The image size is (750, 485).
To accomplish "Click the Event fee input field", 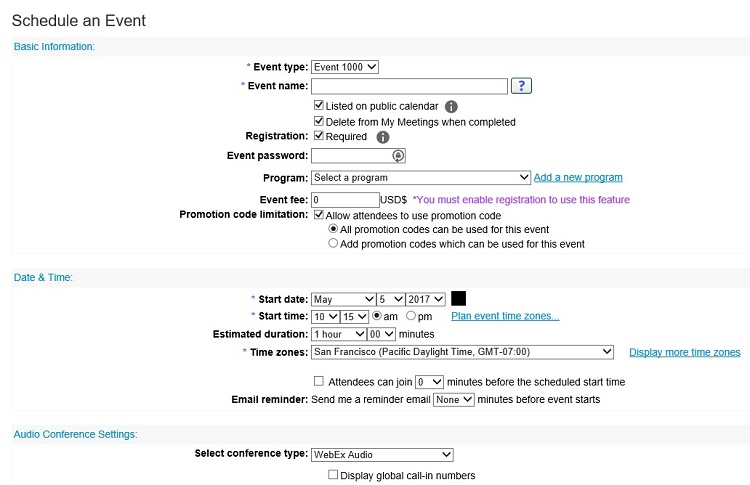I will [345, 200].
